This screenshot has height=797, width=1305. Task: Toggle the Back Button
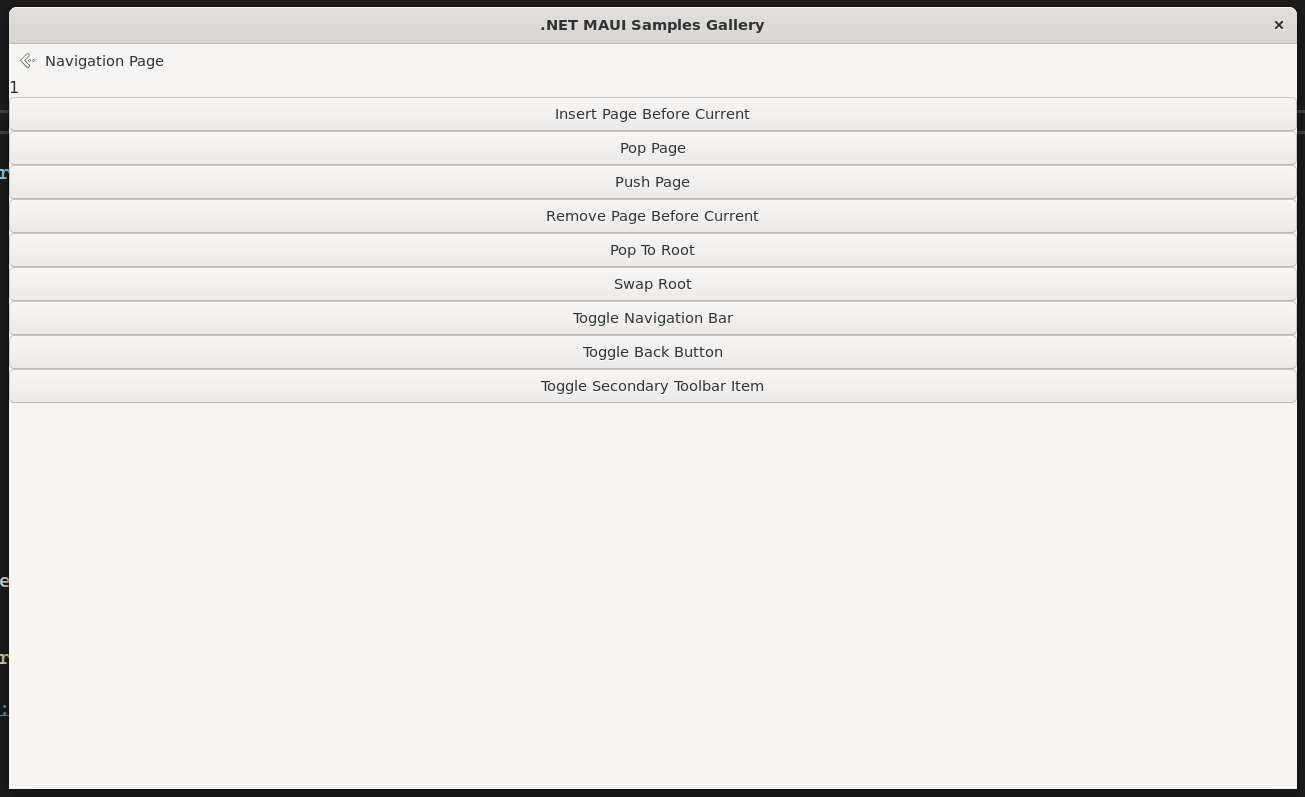pos(652,352)
